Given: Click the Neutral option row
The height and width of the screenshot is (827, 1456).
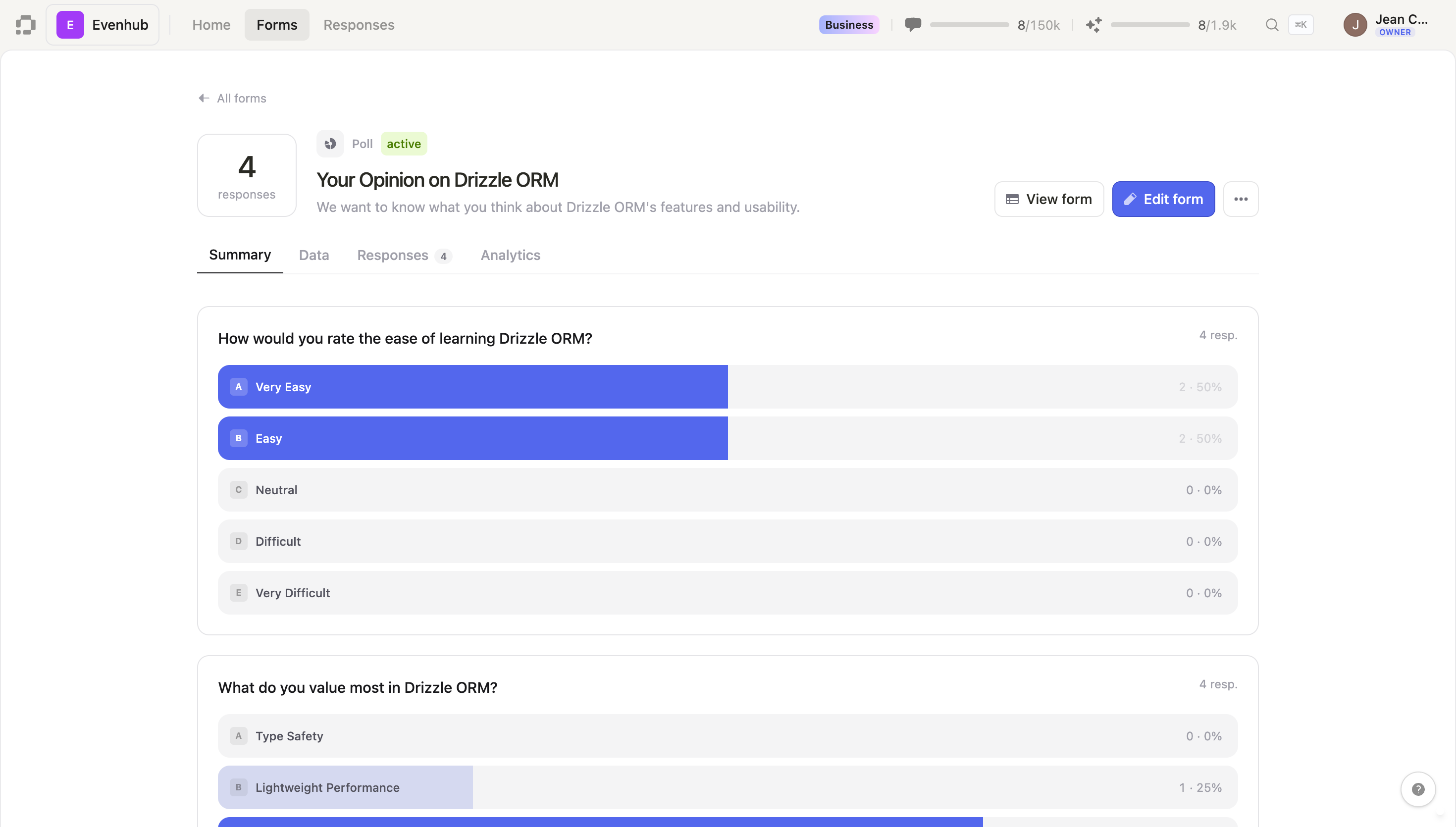Looking at the screenshot, I should (728, 490).
